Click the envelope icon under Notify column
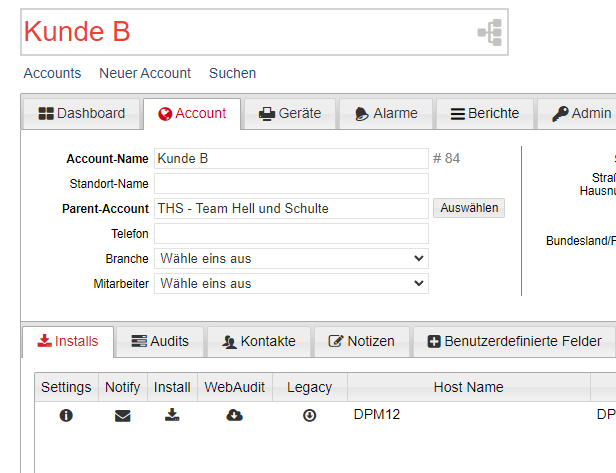Image resolution: width=616 pixels, height=473 pixels. [x=122, y=415]
